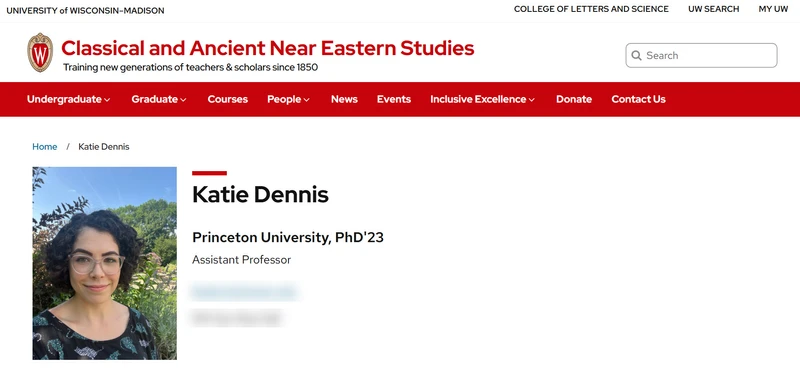
Task: Select the 'Assistant Professor' text
Action: point(241,260)
